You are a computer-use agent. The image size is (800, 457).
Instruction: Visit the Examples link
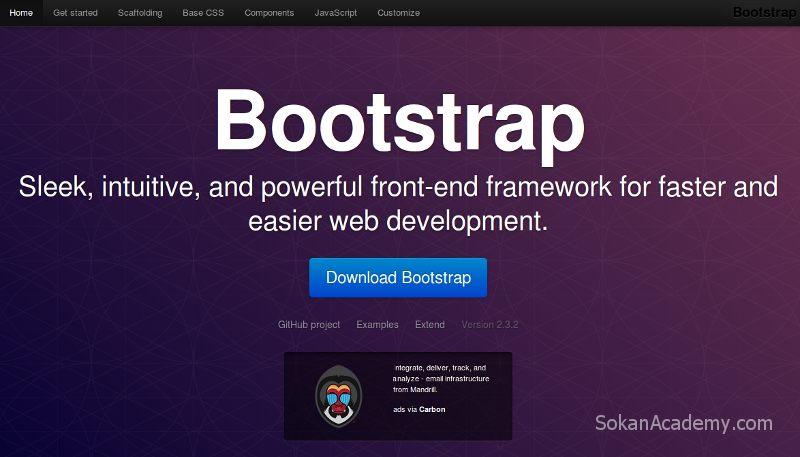tap(377, 324)
